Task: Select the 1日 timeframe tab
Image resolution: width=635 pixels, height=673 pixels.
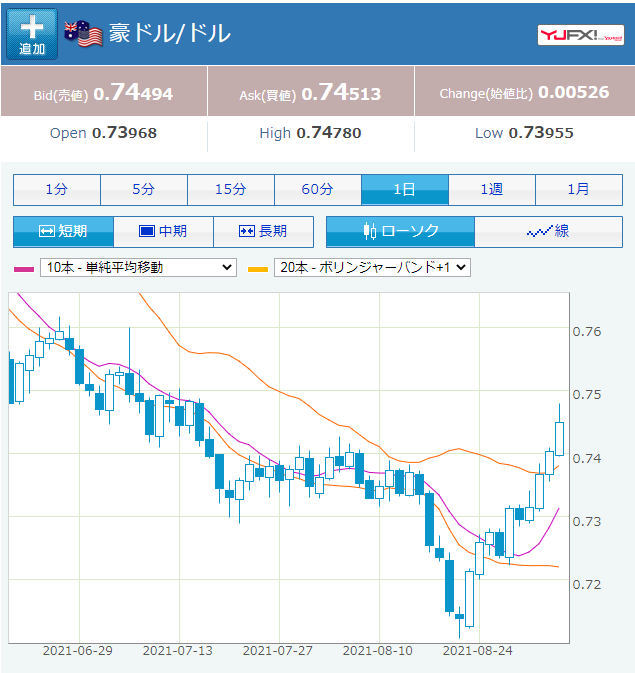Action: 405,190
